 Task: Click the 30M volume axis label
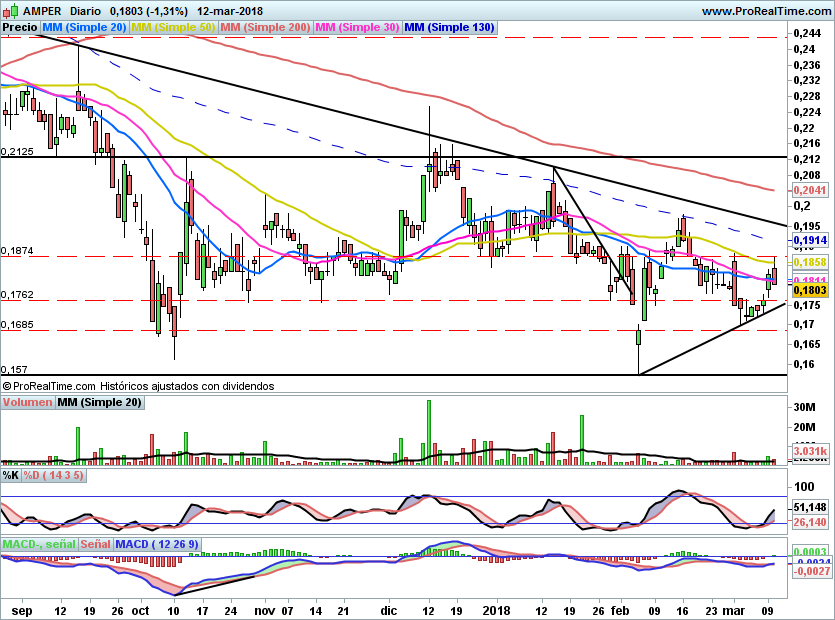click(x=804, y=407)
